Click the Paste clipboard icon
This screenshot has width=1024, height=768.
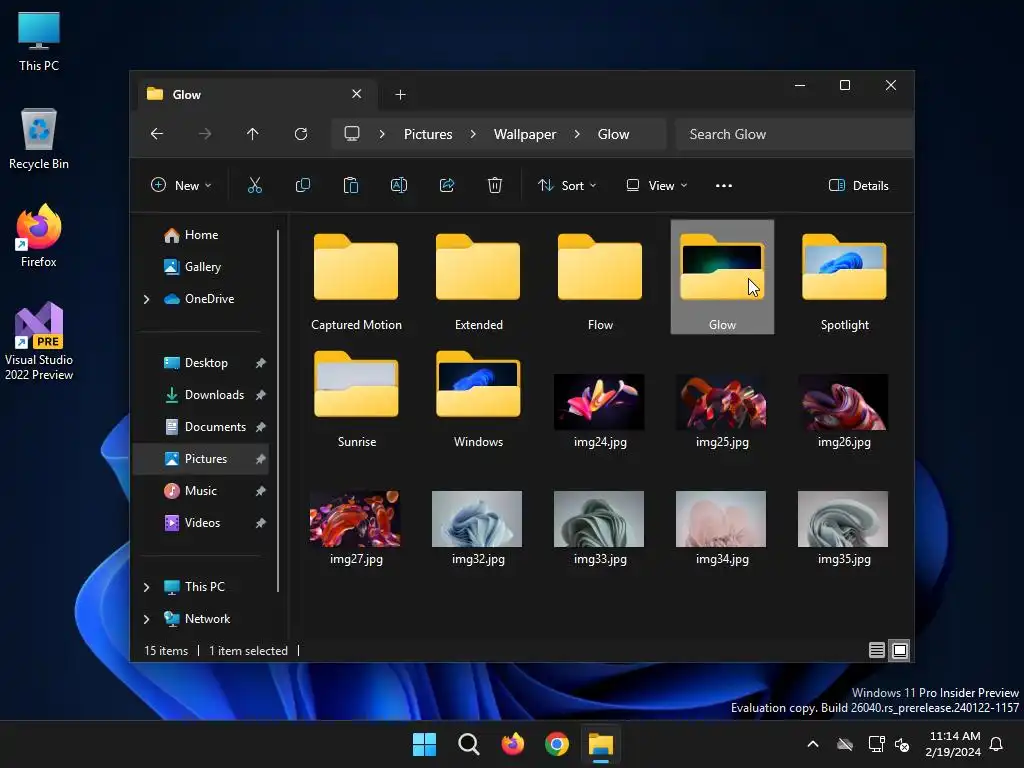[x=351, y=185]
